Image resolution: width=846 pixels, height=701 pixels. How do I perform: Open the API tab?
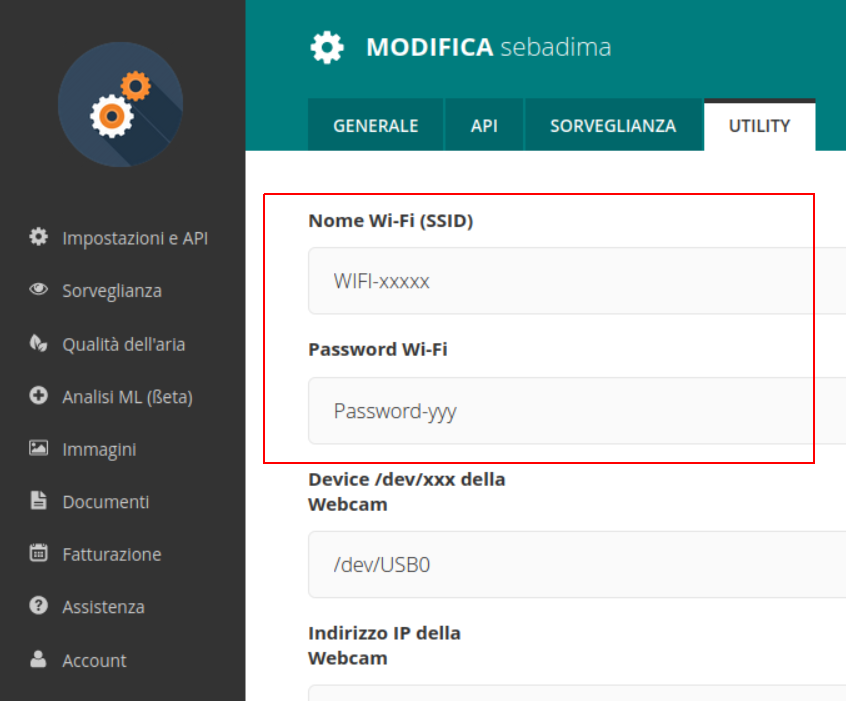(x=484, y=125)
